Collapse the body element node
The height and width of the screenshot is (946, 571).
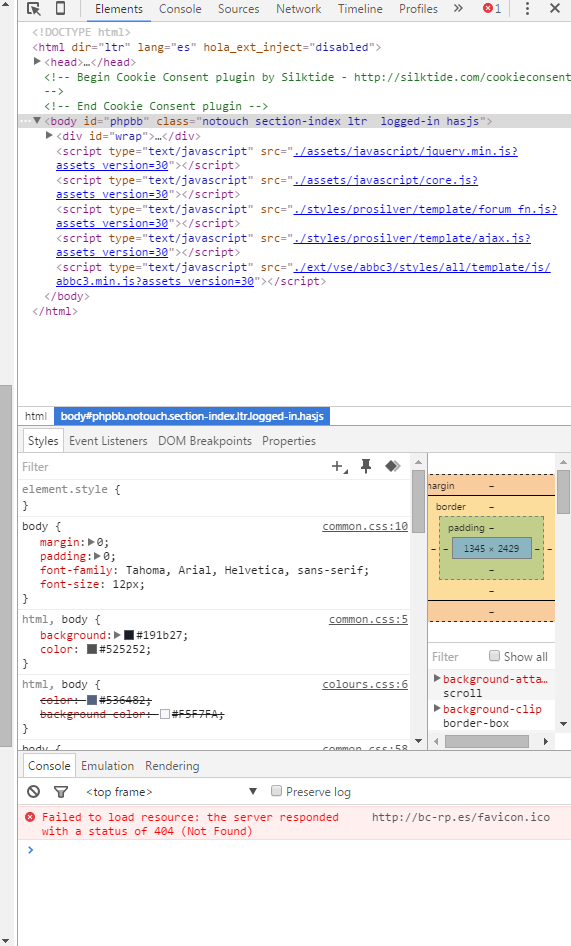click(x=37, y=121)
